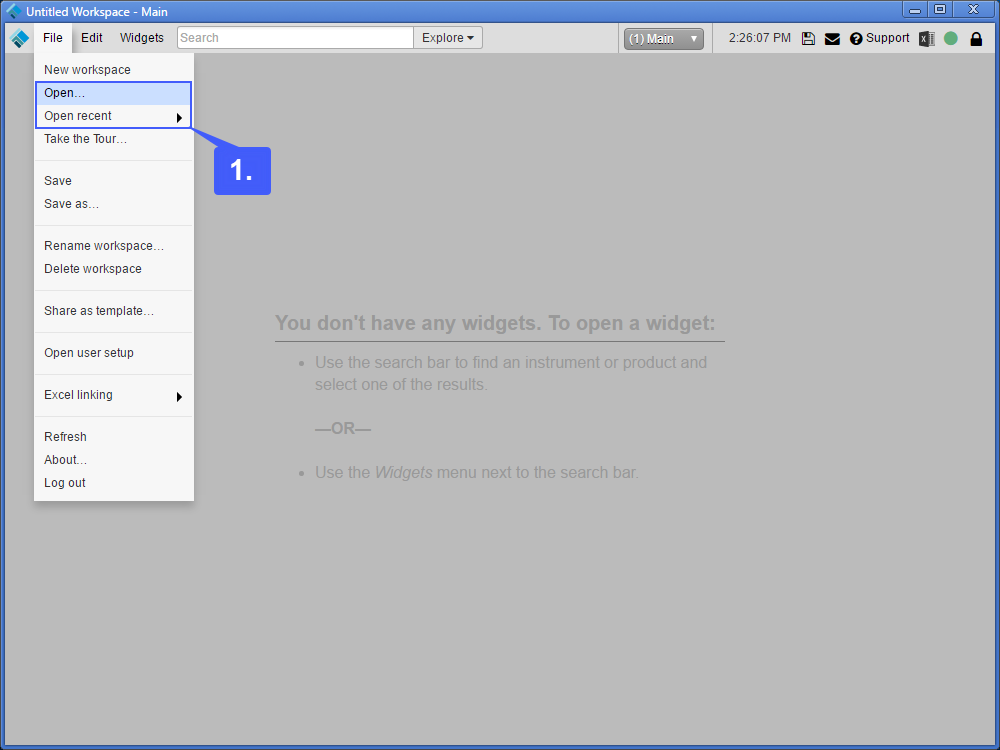Select New workspace from the File menu
This screenshot has width=1000, height=750.
tap(114, 70)
